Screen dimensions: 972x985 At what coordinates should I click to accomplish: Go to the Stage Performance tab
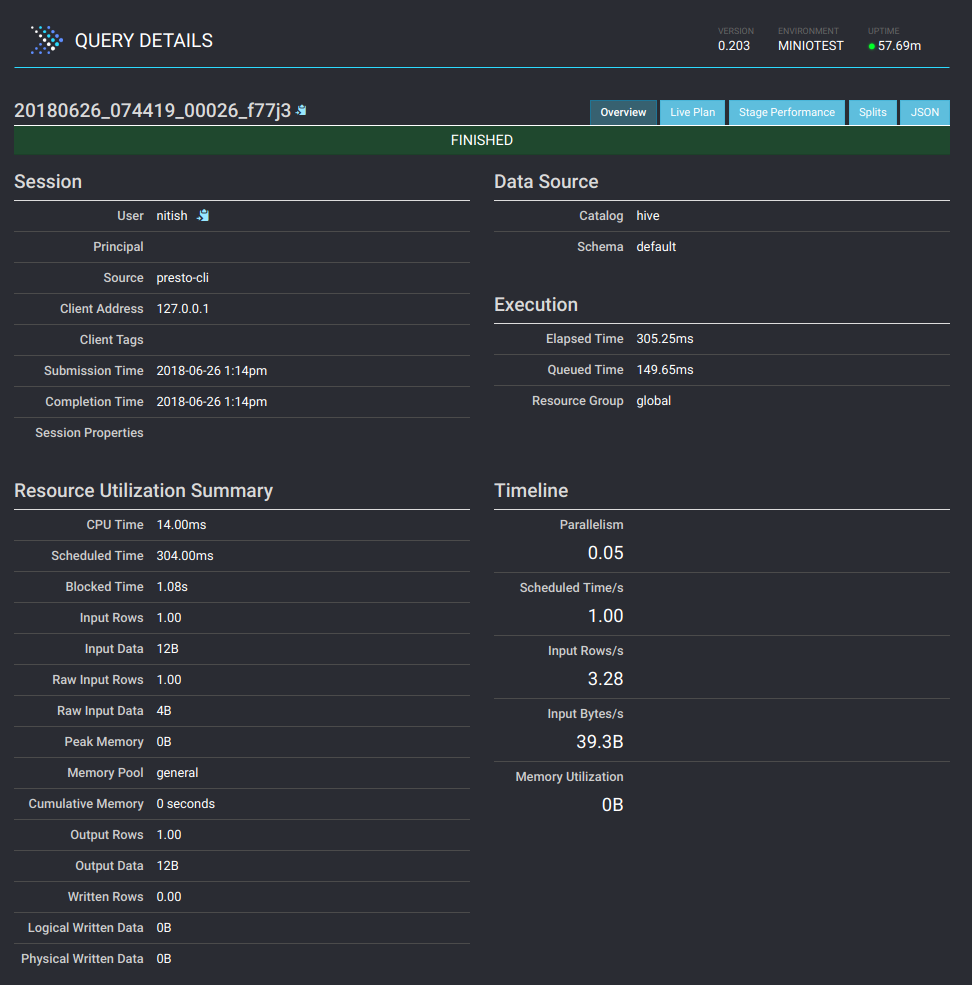786,112
